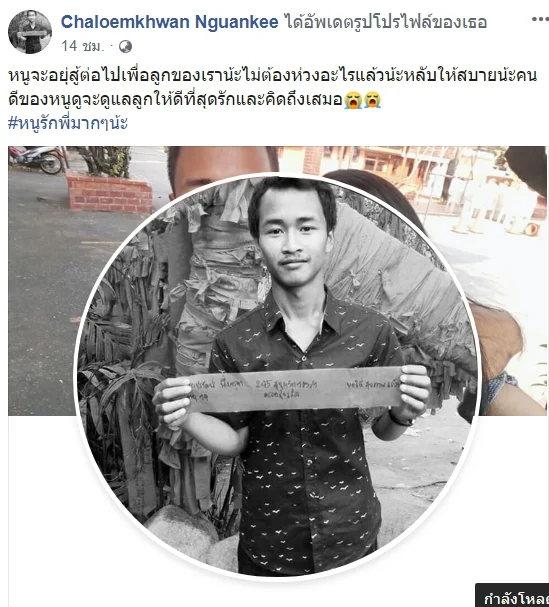Click the "กำลังโหลด" loading label
The width and height of the screenshot is (549, 607).
tap(516, 599)
